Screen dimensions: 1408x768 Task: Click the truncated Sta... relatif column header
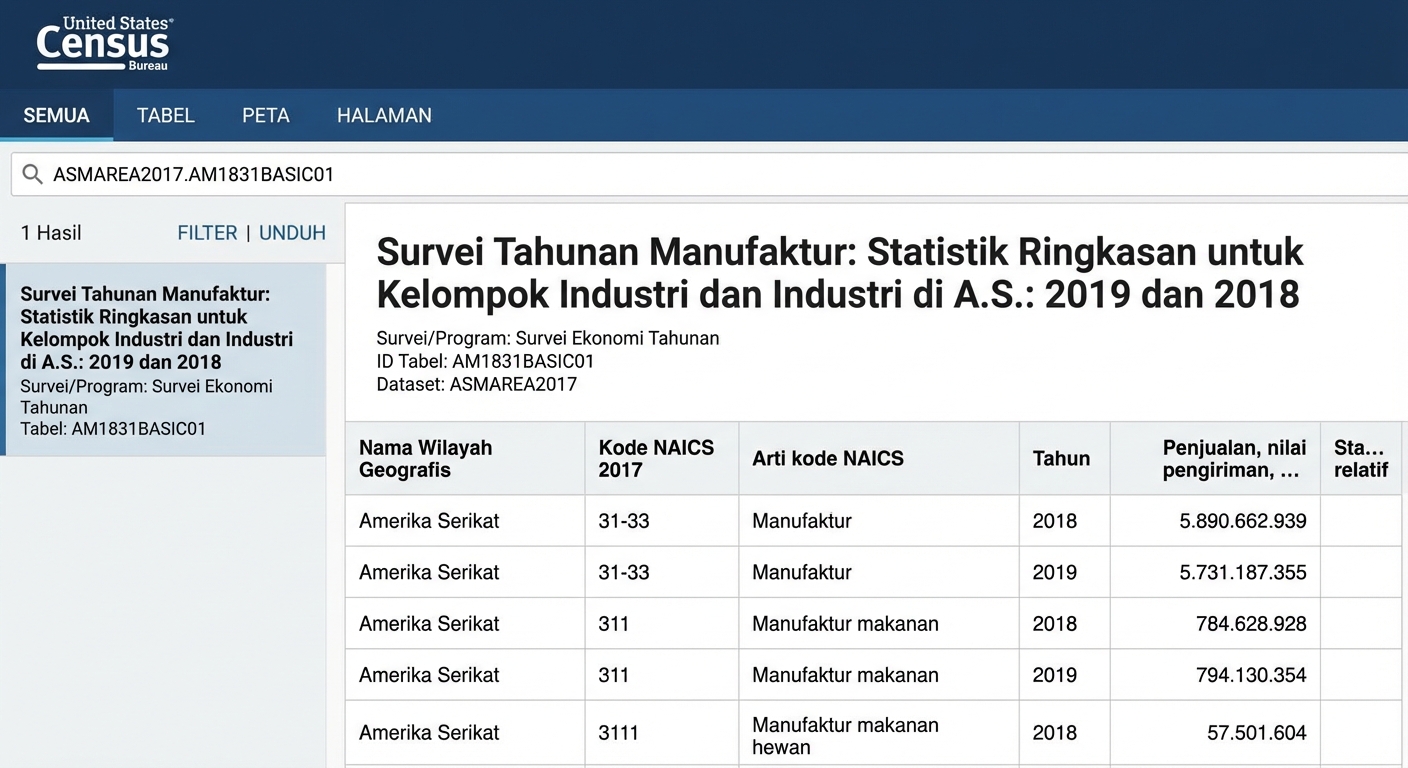(1360, 459)
